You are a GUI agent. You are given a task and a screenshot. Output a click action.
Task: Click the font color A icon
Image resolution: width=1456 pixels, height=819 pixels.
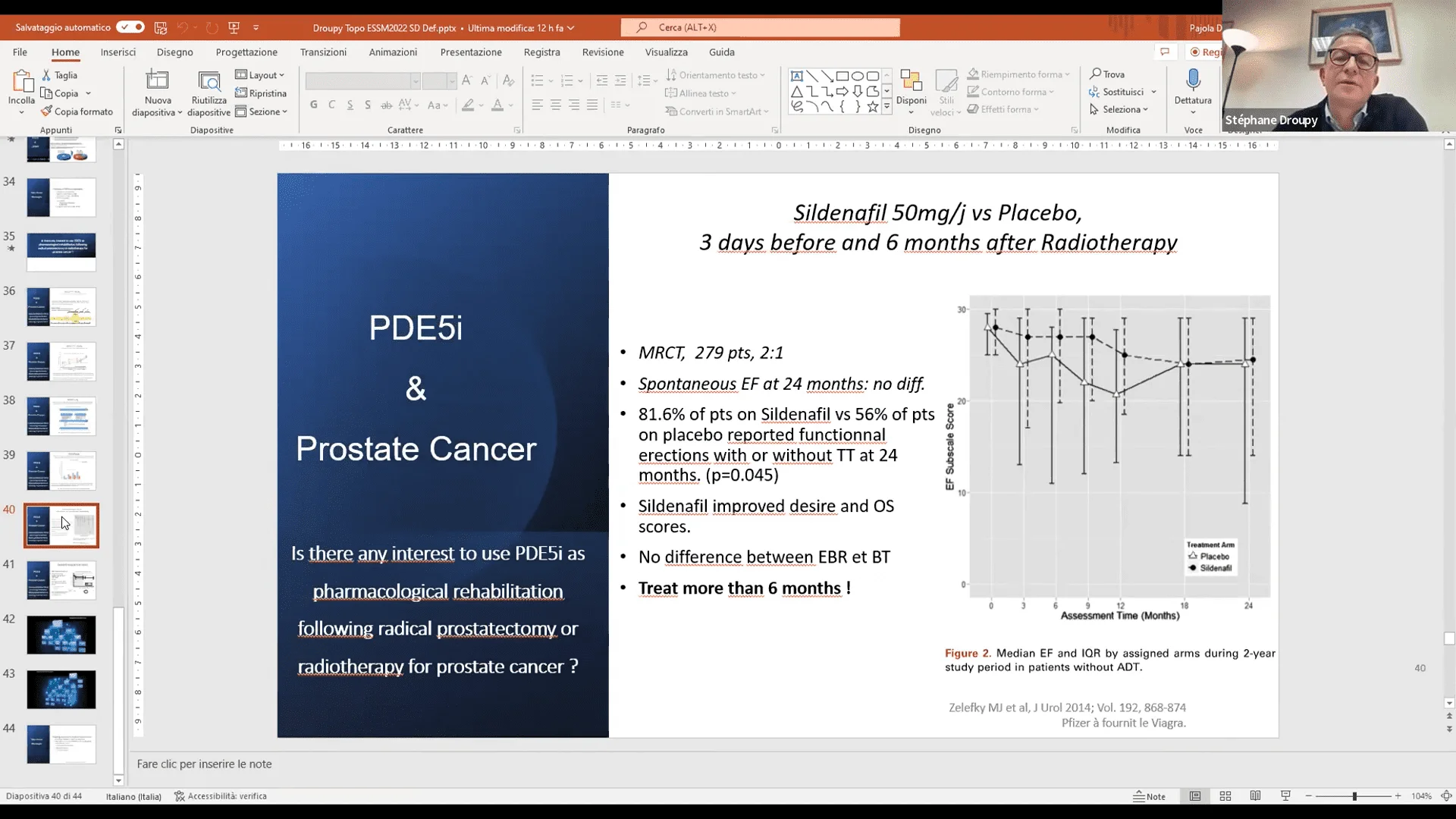tap(497, 105)
